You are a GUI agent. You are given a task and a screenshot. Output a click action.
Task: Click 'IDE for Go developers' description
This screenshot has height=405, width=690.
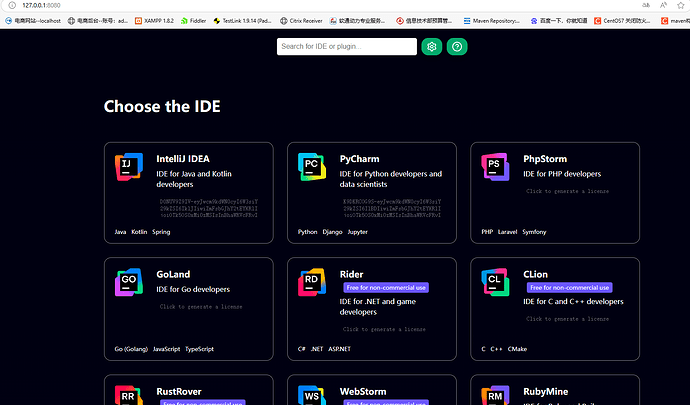pyautogui.click(x=193, y=289)
